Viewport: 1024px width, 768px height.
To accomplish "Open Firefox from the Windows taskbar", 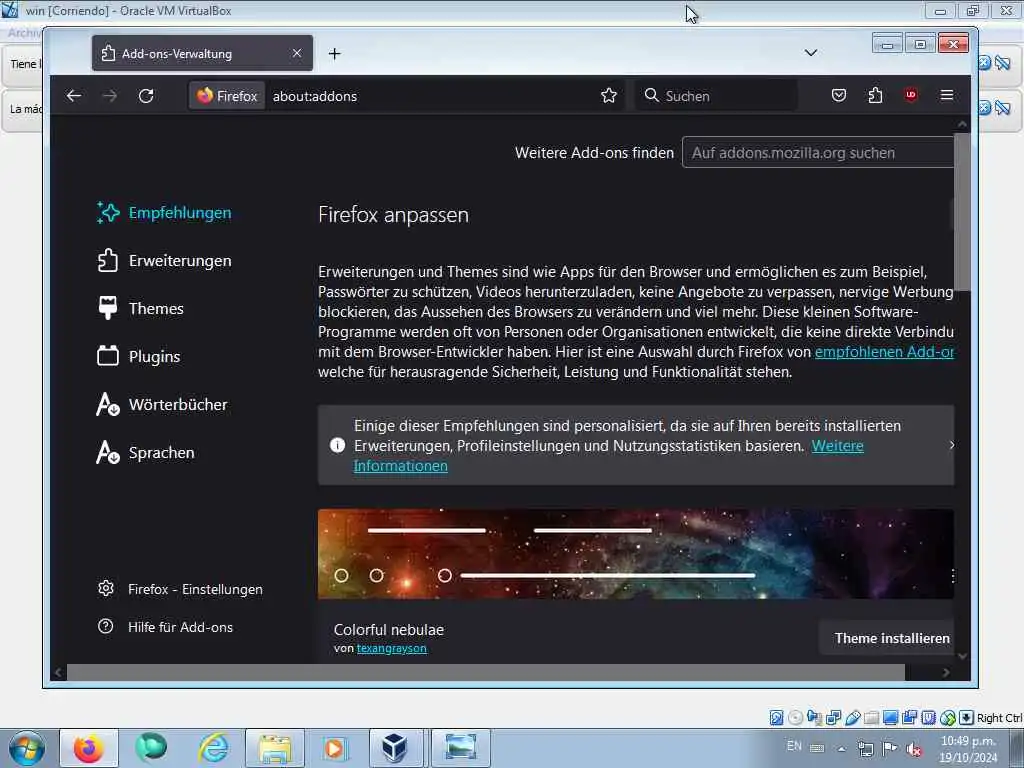I will (89, 748).
